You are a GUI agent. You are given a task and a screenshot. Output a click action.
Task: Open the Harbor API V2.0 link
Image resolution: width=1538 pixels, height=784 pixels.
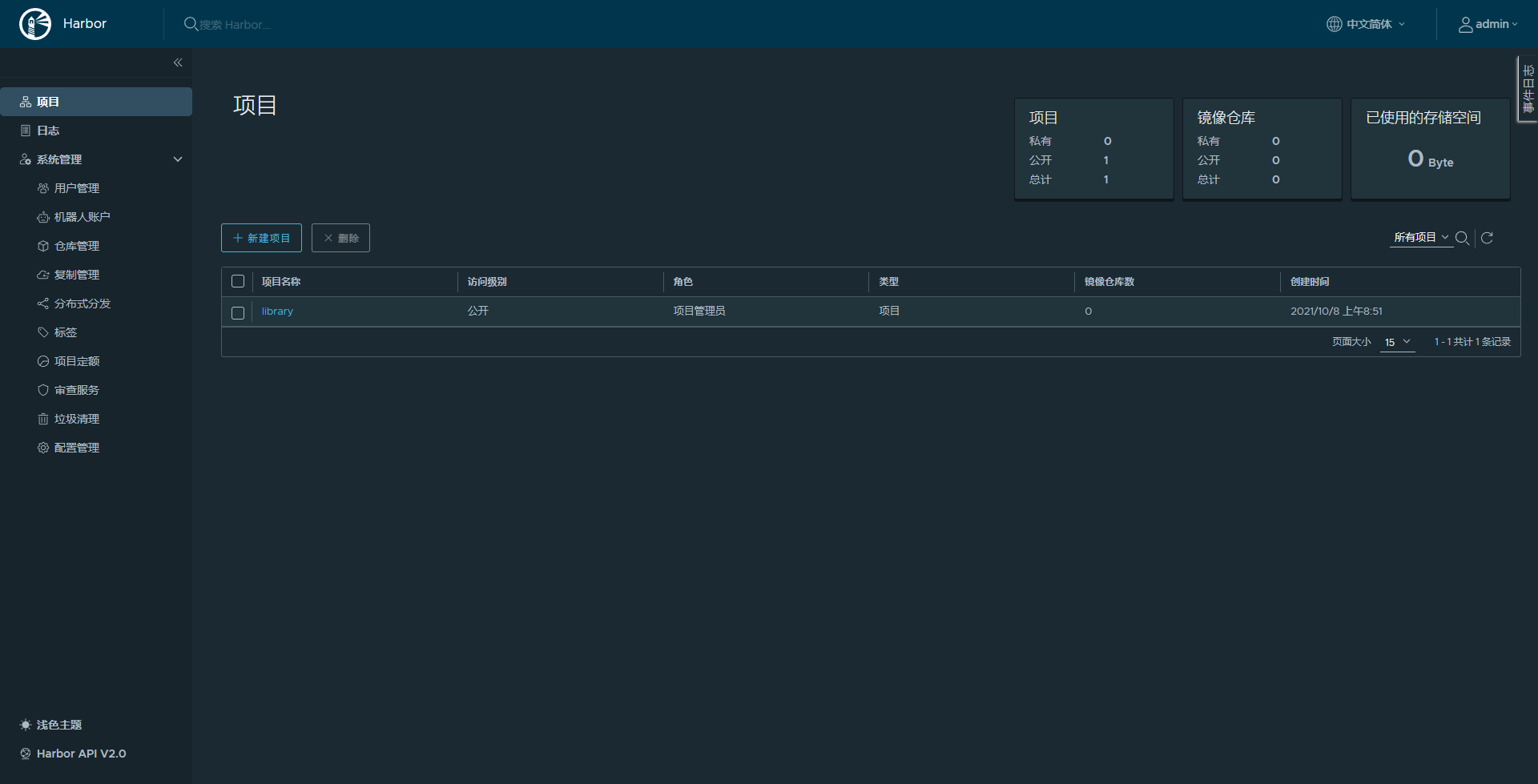(81, 754)
